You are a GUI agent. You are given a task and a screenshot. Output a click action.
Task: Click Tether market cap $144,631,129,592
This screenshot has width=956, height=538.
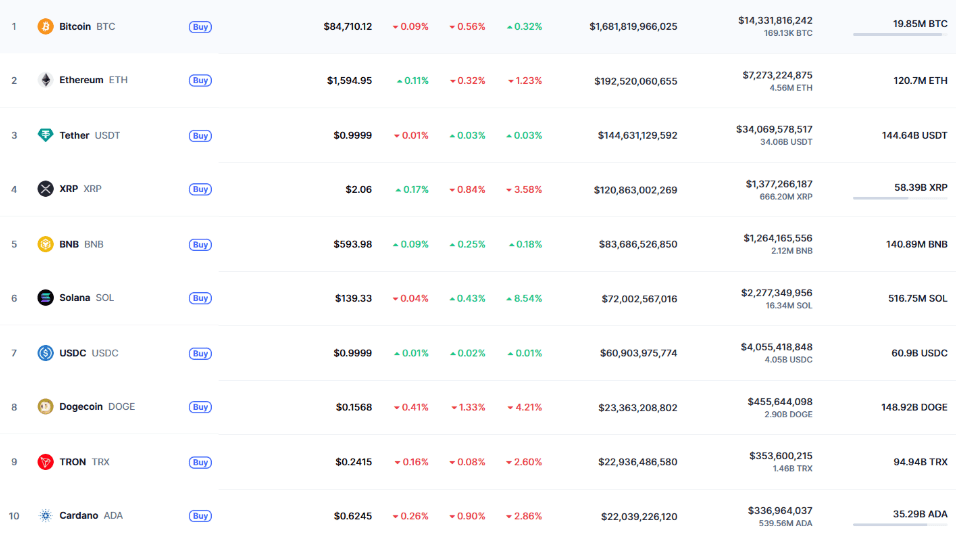pos(637,135)
